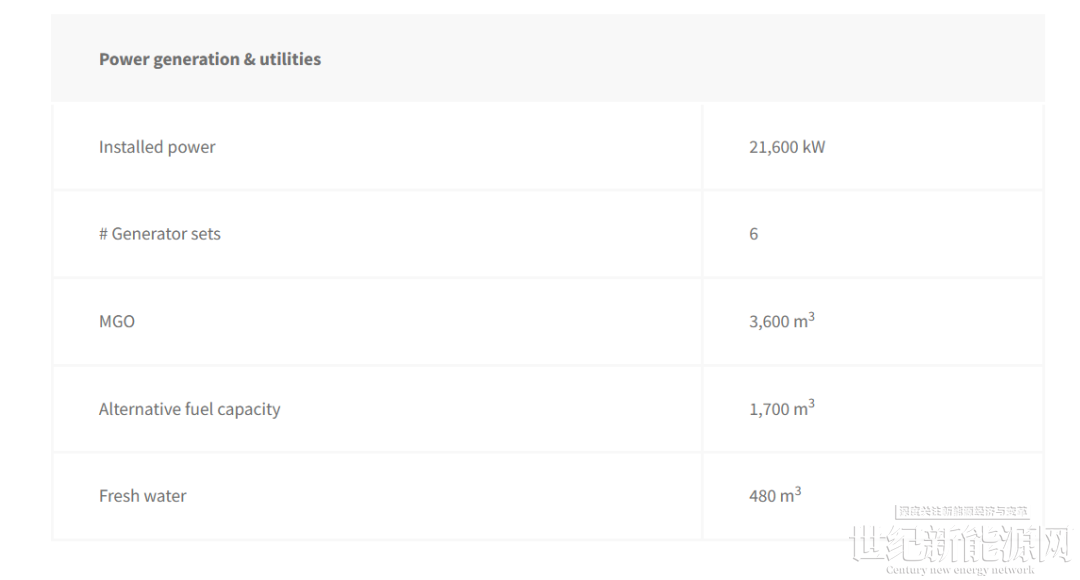Click the Century new energy network text
Screen dimensions: 1080x580
click(960, 570)
